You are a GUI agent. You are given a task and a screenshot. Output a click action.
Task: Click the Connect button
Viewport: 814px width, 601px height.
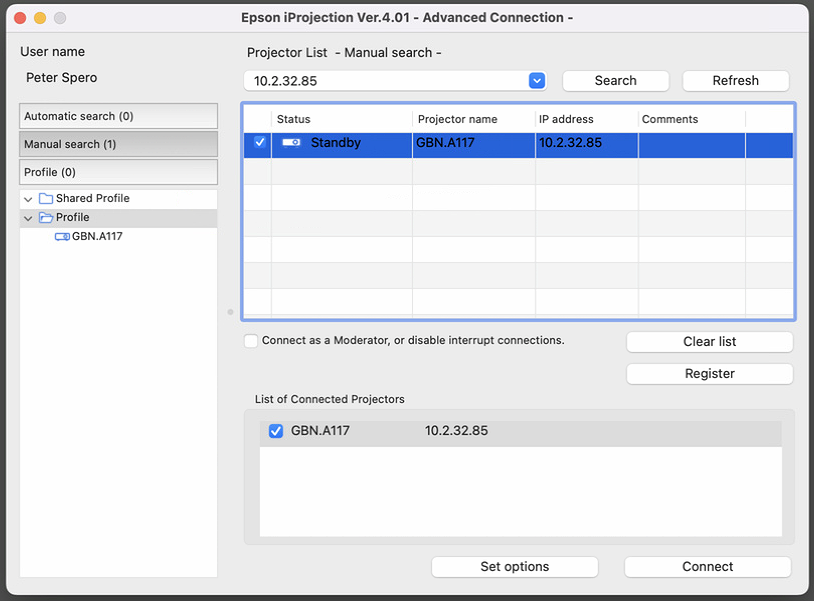tap(708, 567)
